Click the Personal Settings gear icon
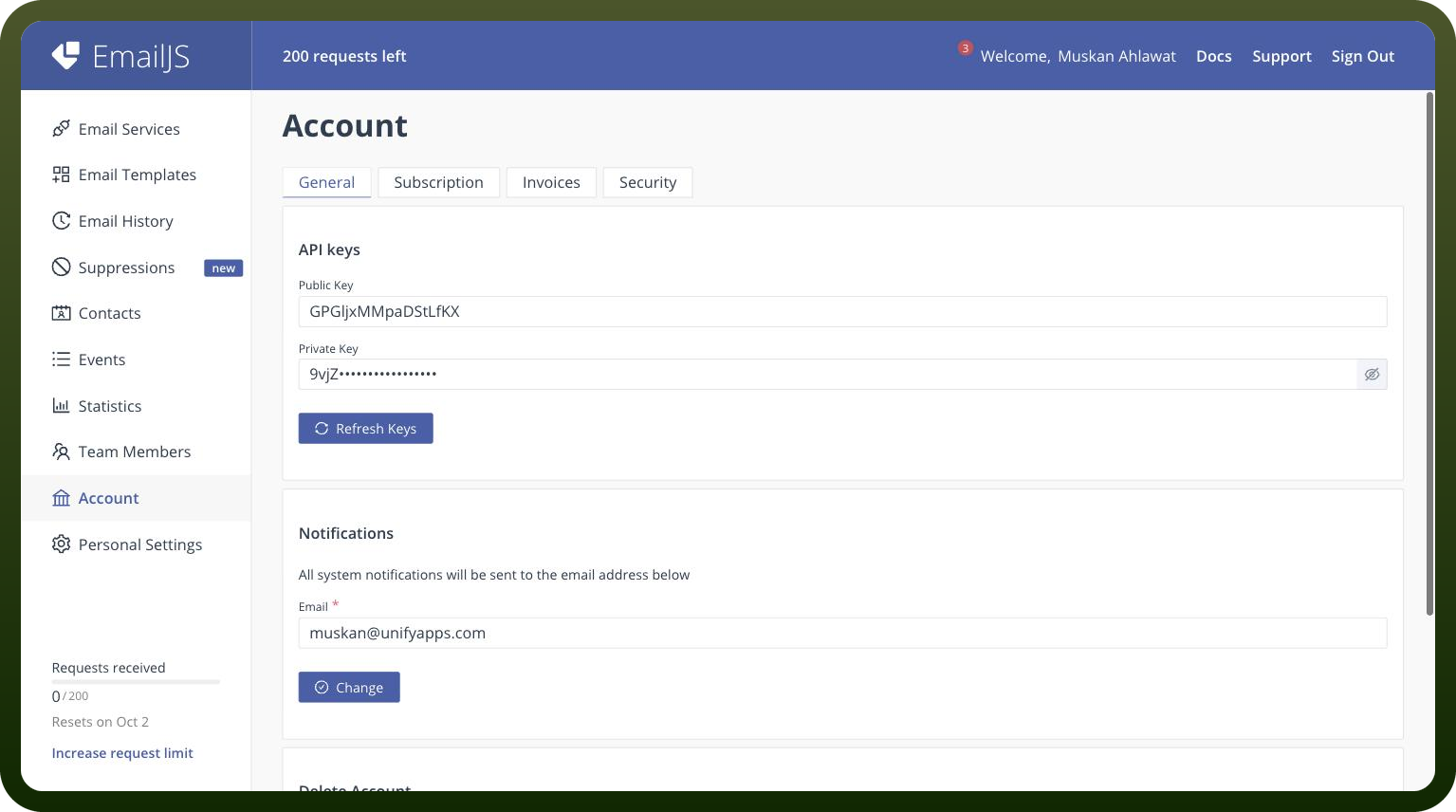 (61, 544)
